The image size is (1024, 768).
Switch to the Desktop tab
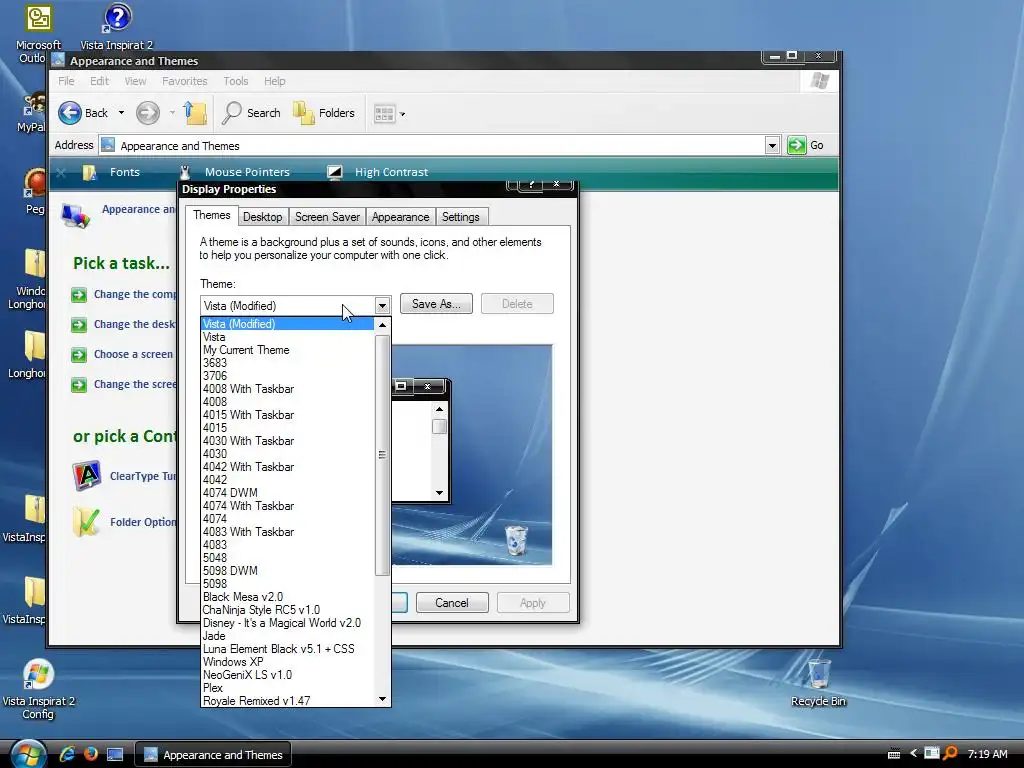[x=263, y=217]
